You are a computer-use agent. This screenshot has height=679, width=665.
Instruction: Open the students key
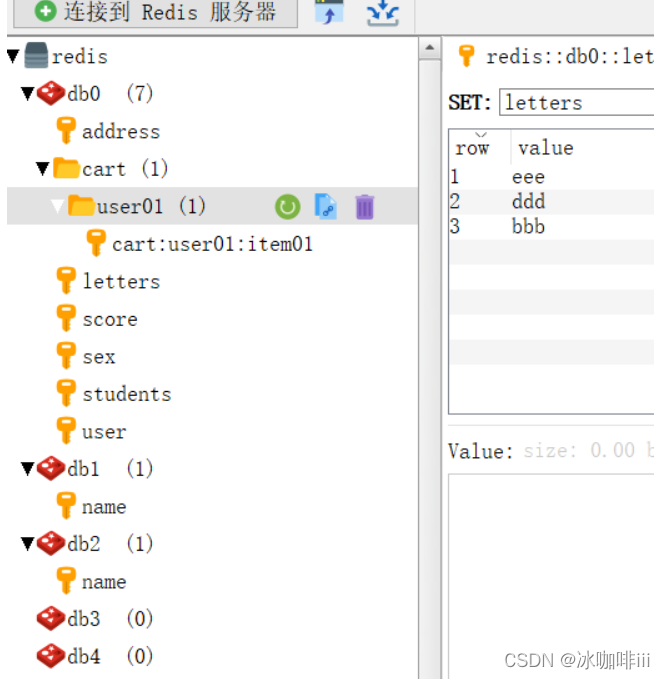[127, 394]
